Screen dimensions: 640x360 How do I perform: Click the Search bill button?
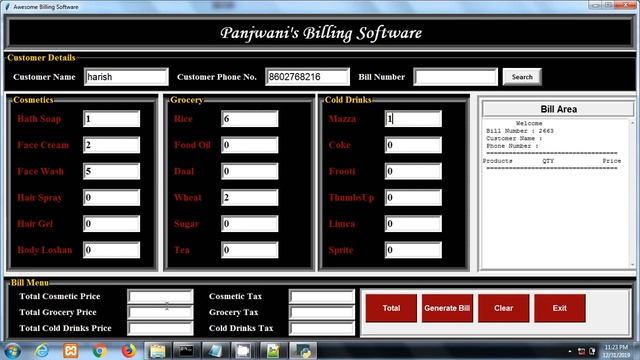click(x=522, y=77)
